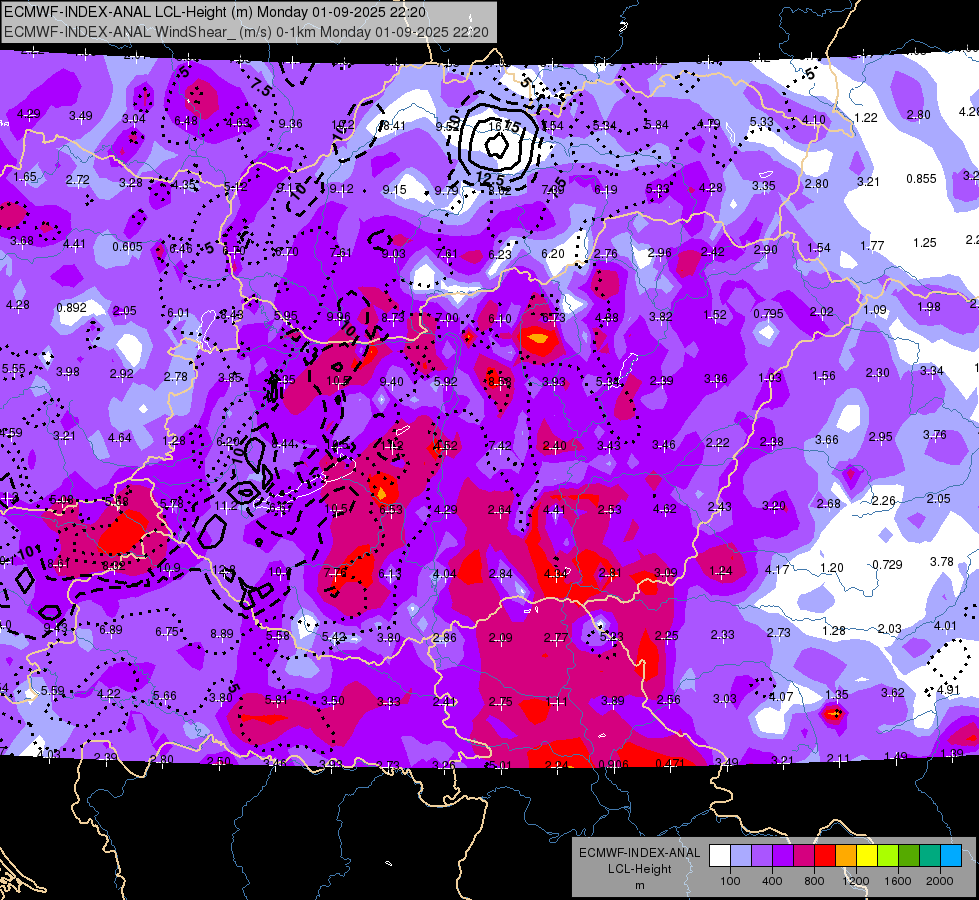
Task: Click the '3.78' grid value
Action: (942, 561)
